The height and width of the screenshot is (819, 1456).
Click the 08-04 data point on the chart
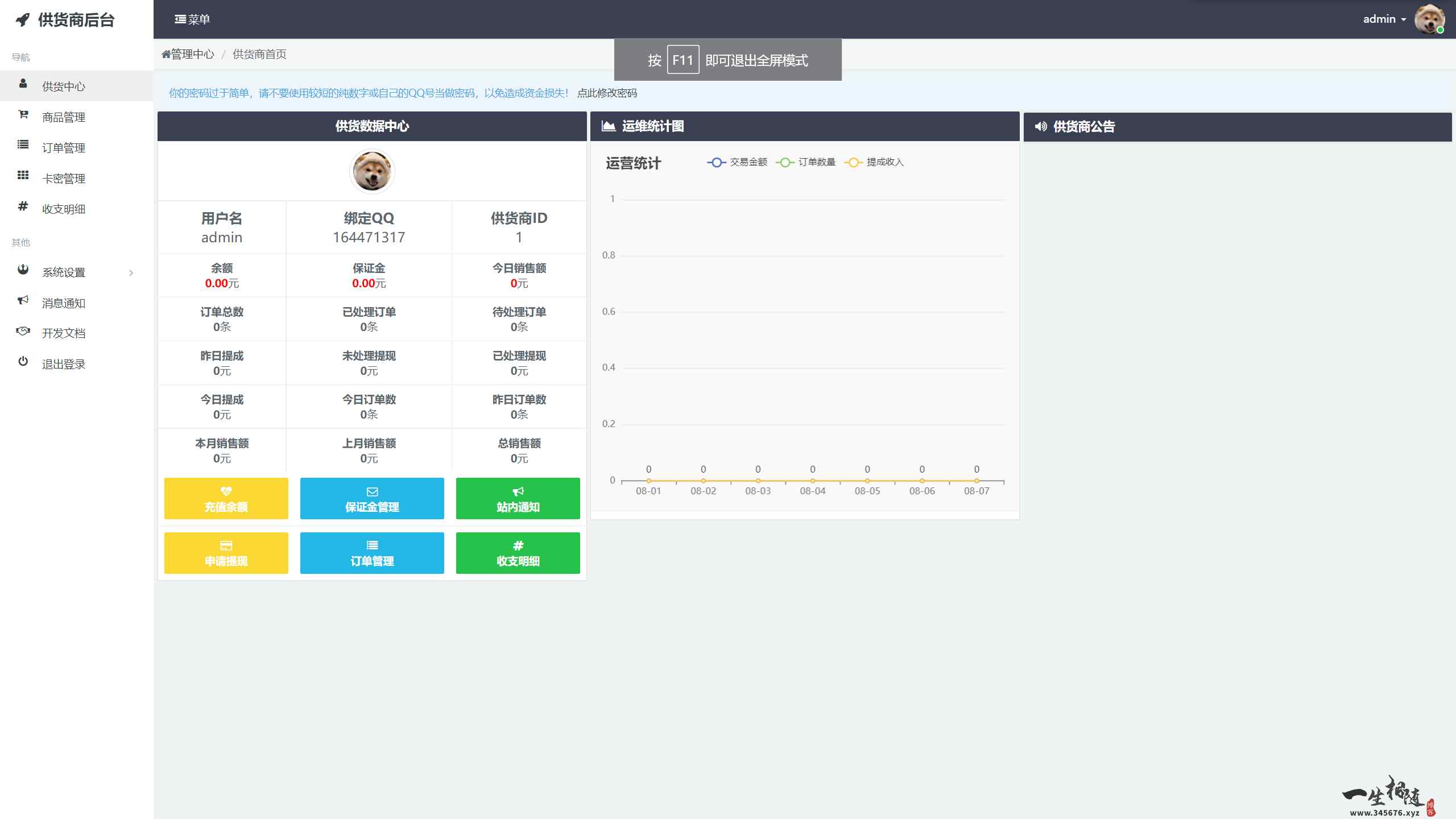click(x=812, y=479)
